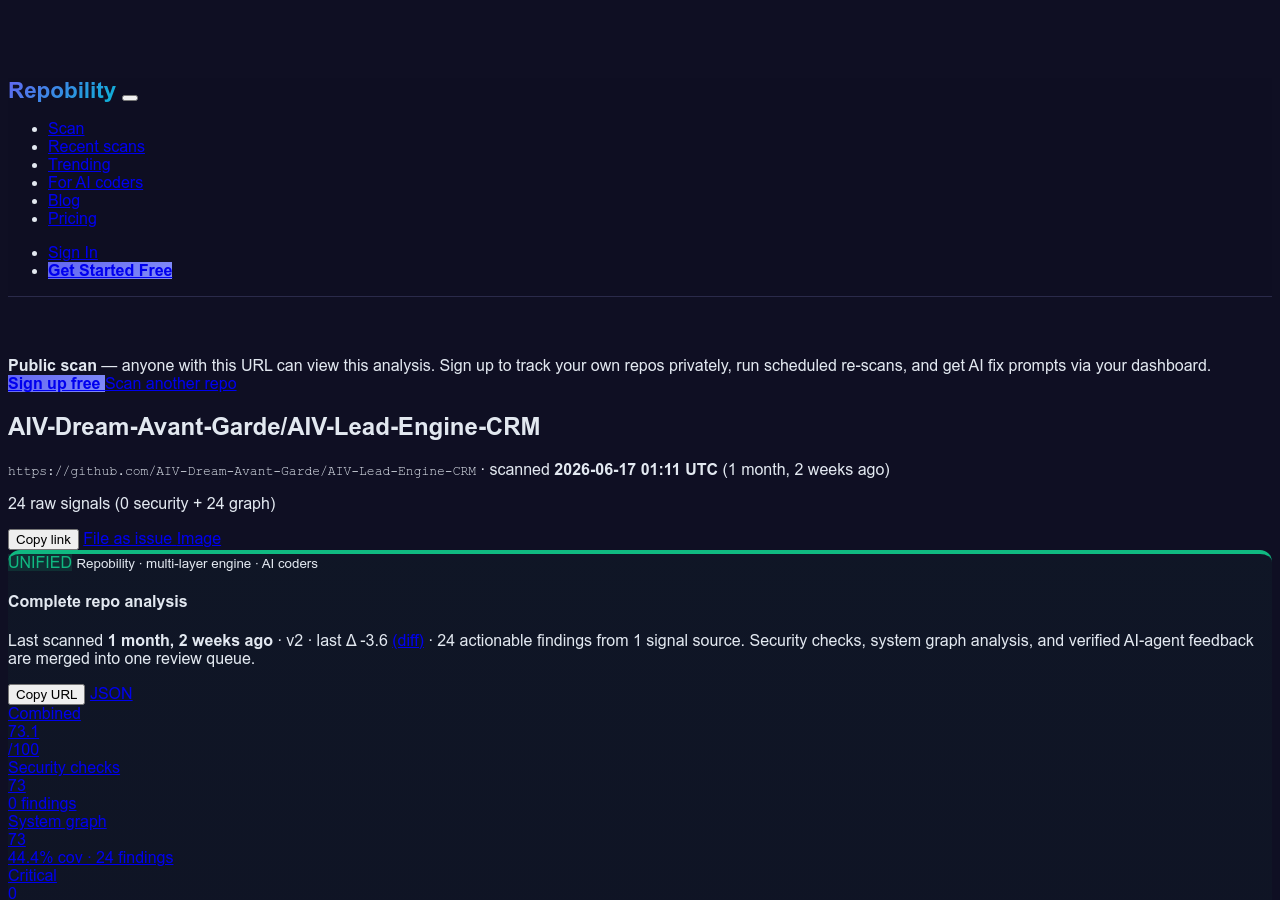
Task: Click 44.4% cov · 24 findings
Action: [x=90, y=857]
